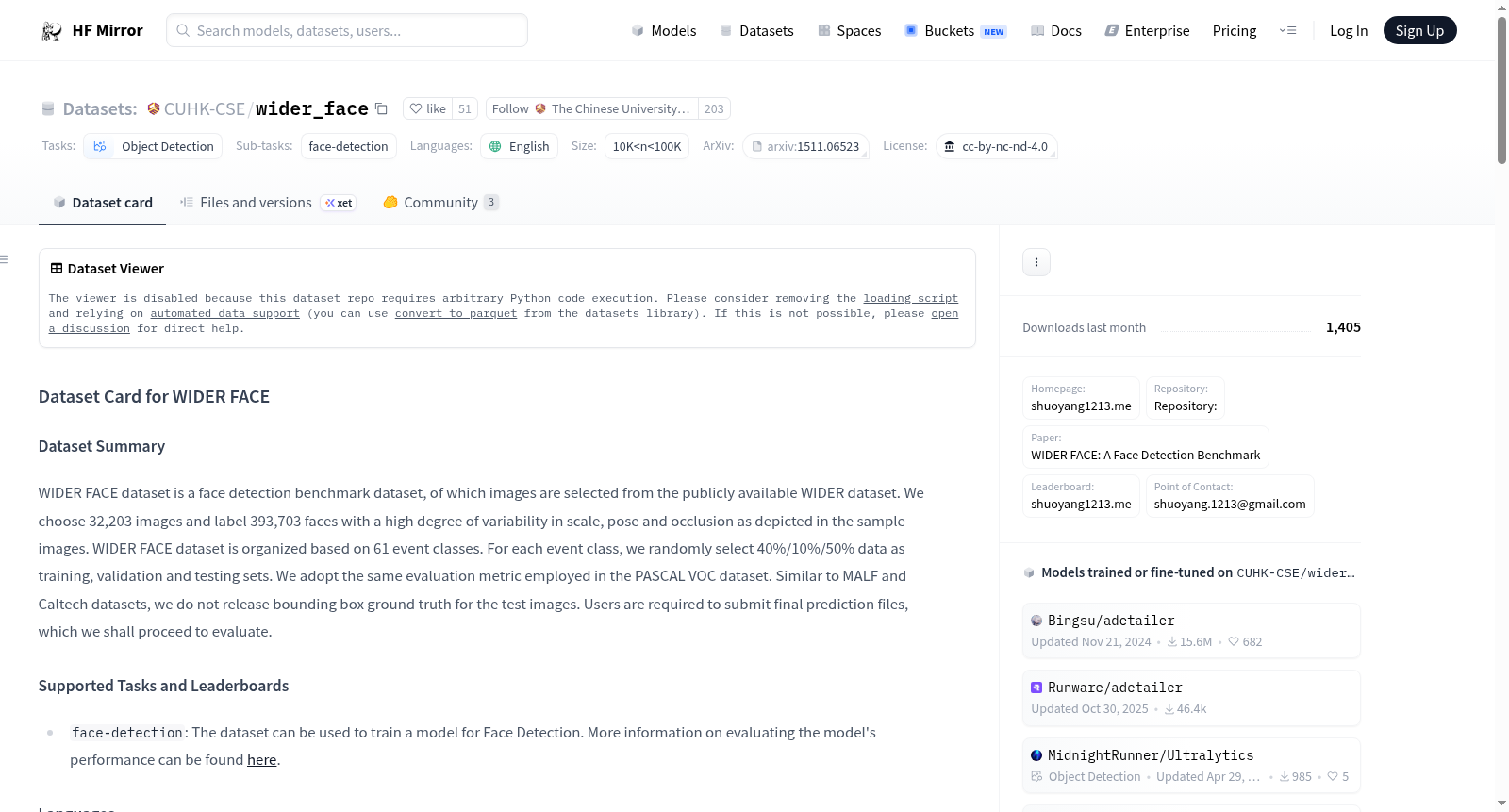Open Docs in the top navigation
The image size is (1509, 812).
(x=1056, y=31)
